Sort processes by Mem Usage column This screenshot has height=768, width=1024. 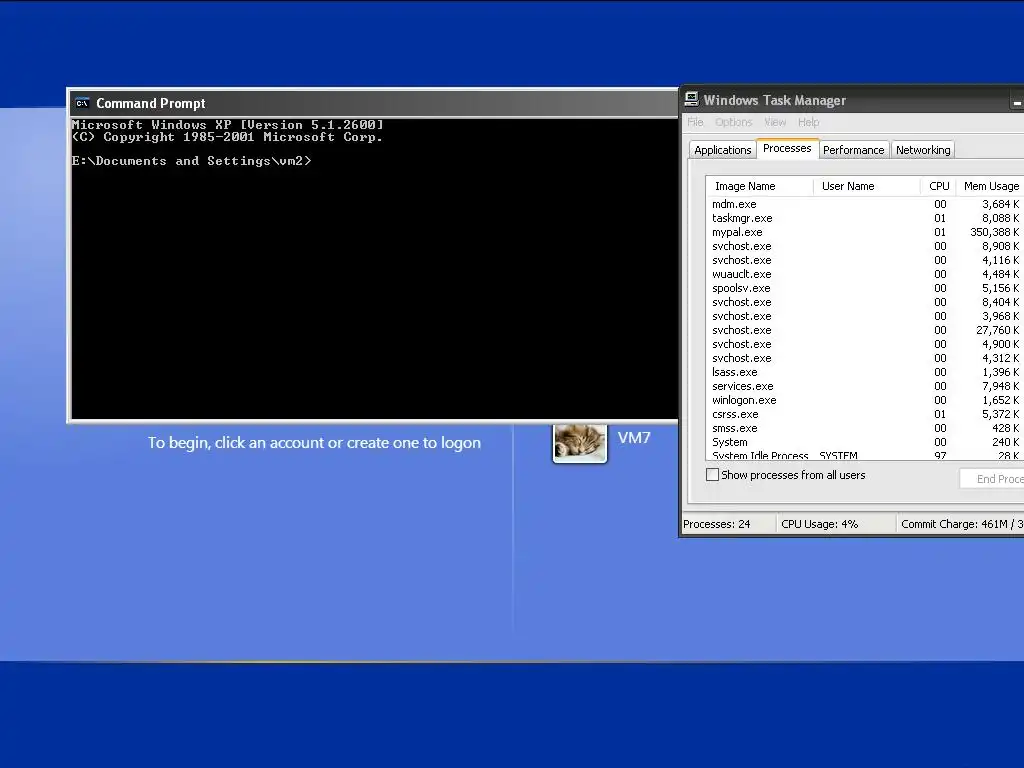coord(990,186)
